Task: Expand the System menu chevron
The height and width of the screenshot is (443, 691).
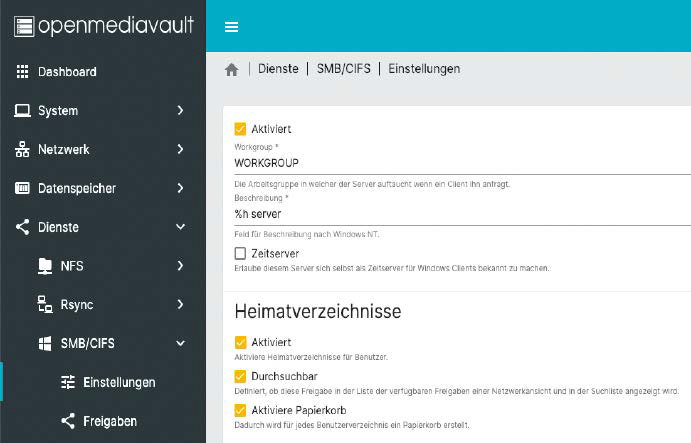Action: click(x=180, y=111)
